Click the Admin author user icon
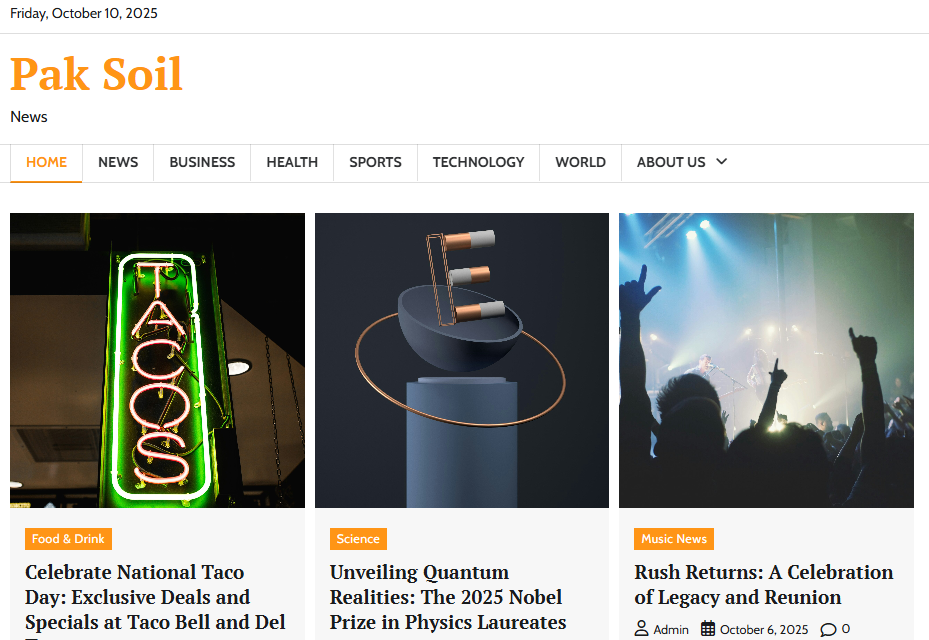929x640 pixels. point(641,629)
